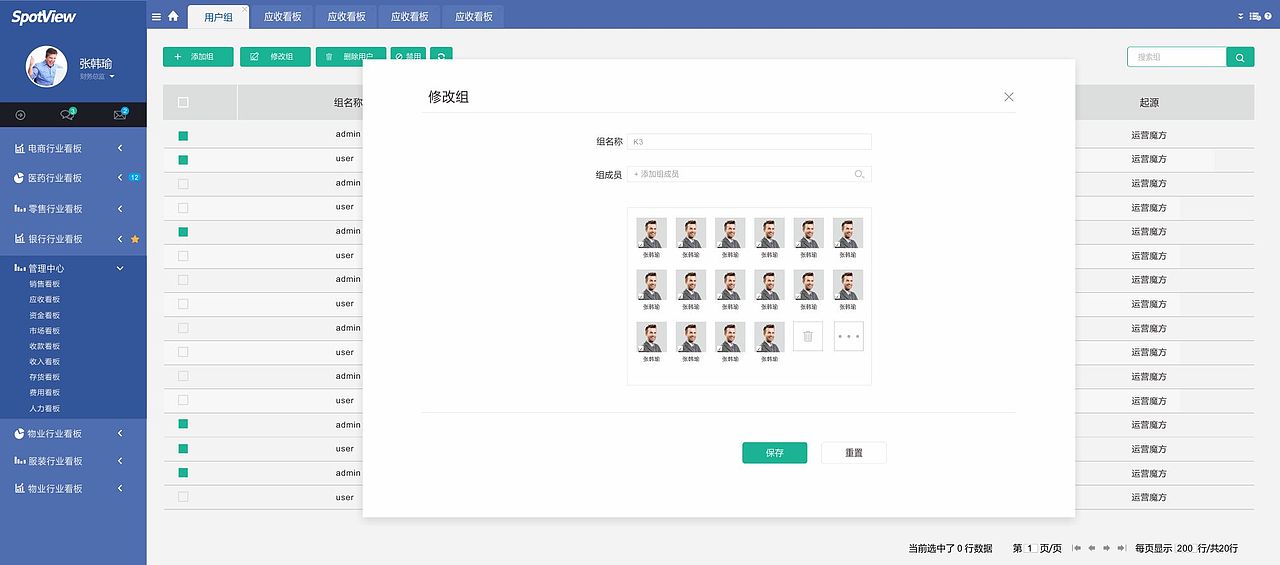Click the 保存 button in dialog
This screenshot has width=1280, height=565.
click(x=774, y=453)
